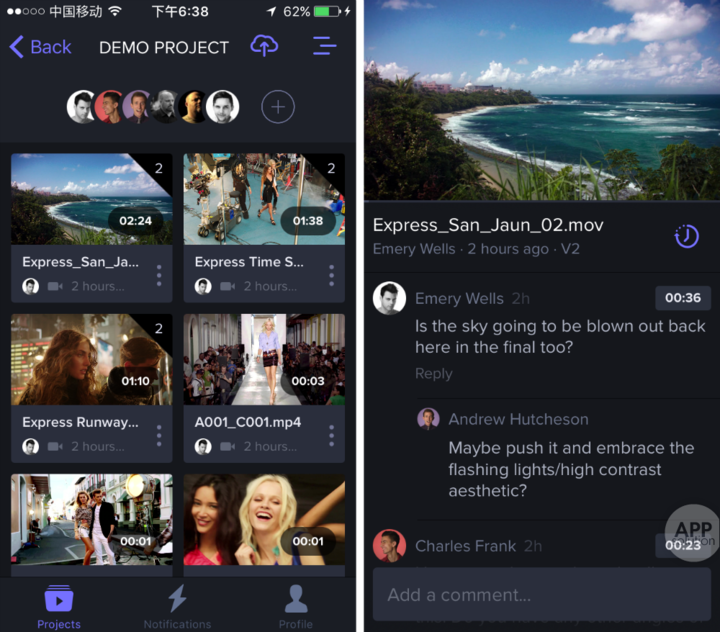Switch to the Projects tab
The height and width of the screenshot is (632, 720).
click(x=59, y=607)
